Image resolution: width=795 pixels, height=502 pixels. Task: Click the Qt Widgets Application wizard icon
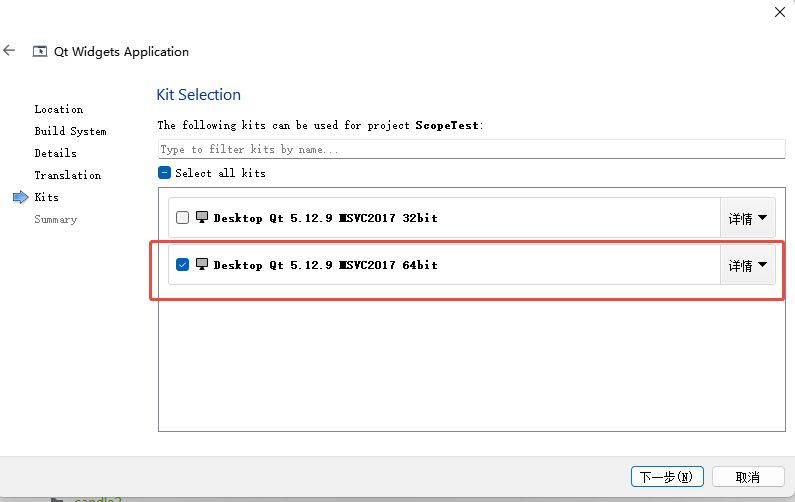[40, 51]
